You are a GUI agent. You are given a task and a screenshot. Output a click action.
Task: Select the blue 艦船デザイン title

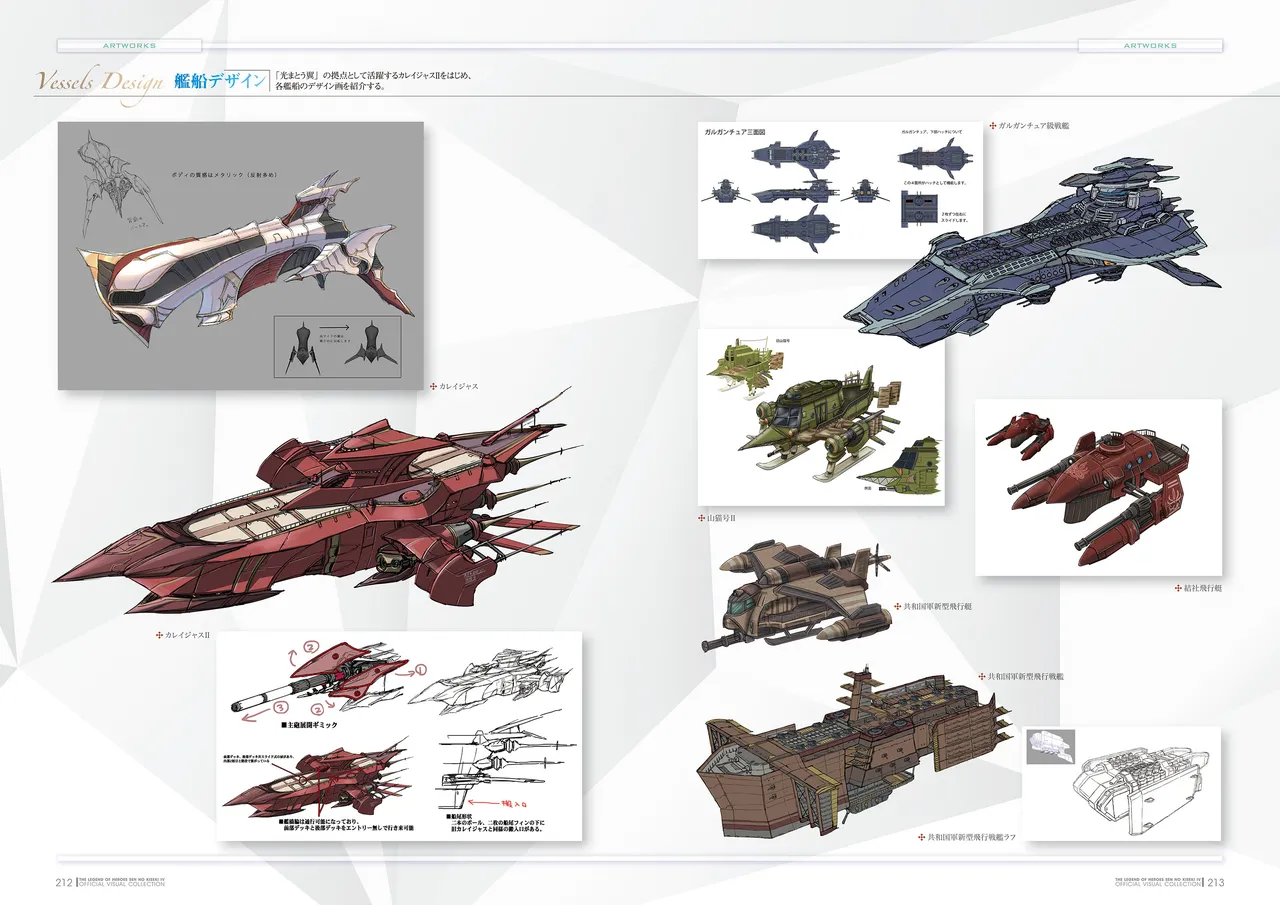[220, 80]
